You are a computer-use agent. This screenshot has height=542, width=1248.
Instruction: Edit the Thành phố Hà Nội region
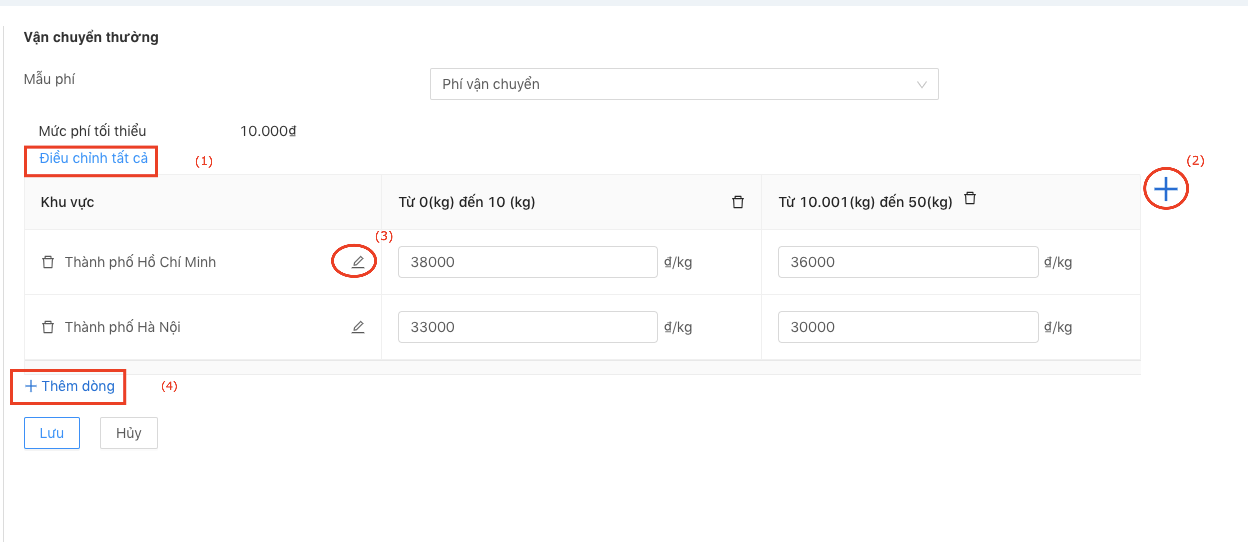click(x=358, y=327)
